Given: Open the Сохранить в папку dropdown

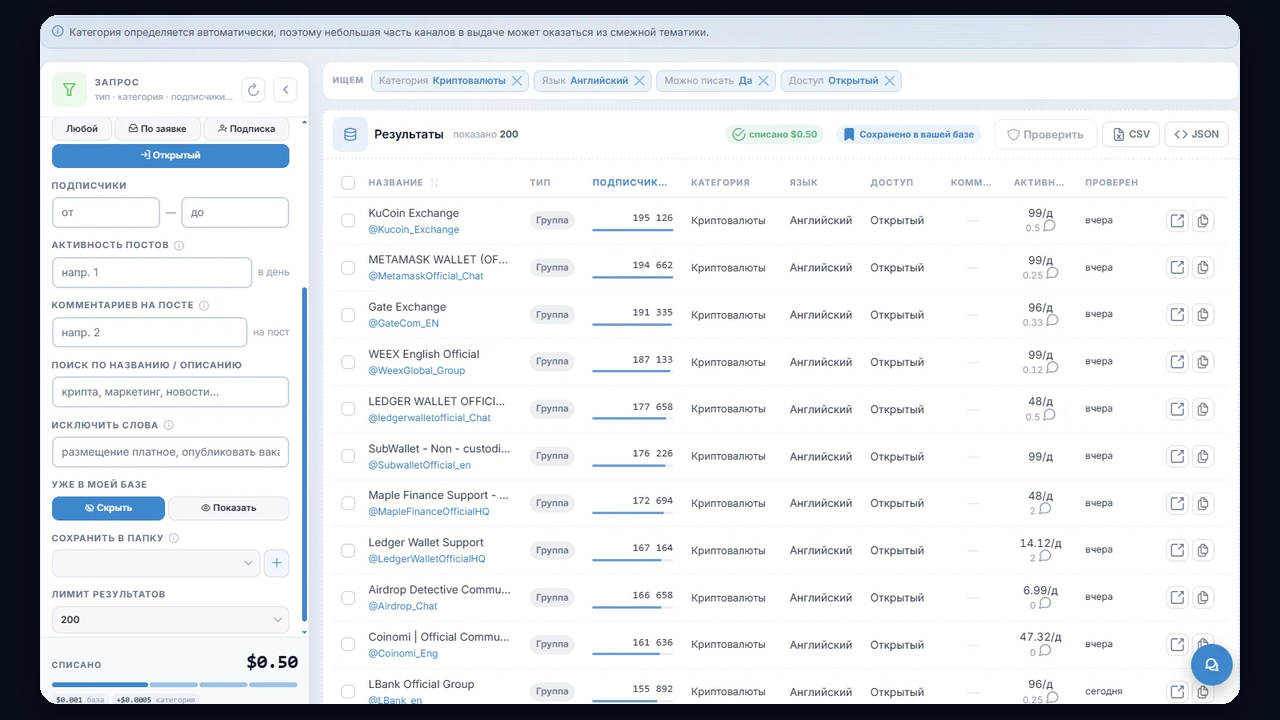Looking at the screenshot, I should click(156, 563).
